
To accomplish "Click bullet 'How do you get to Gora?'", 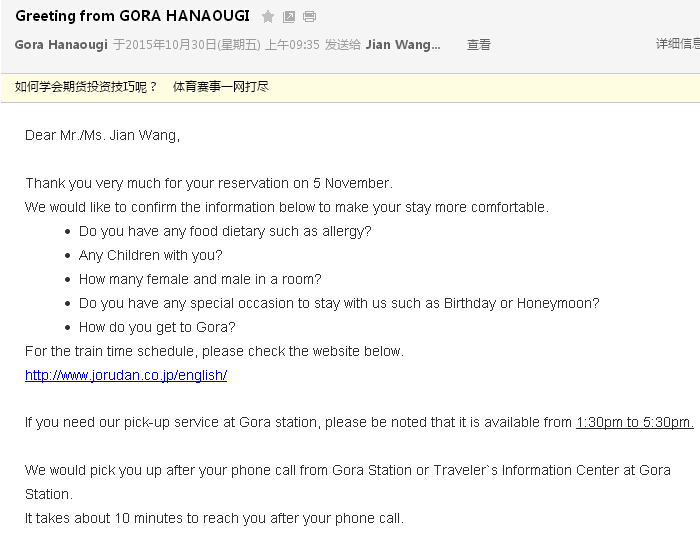I will (157, 327).
